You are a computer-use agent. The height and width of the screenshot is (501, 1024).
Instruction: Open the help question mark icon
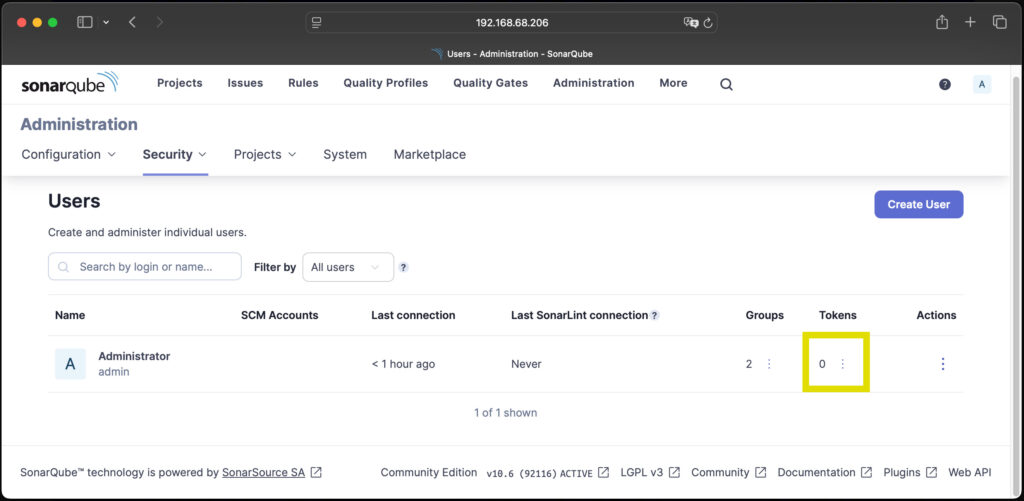(944, 84)
